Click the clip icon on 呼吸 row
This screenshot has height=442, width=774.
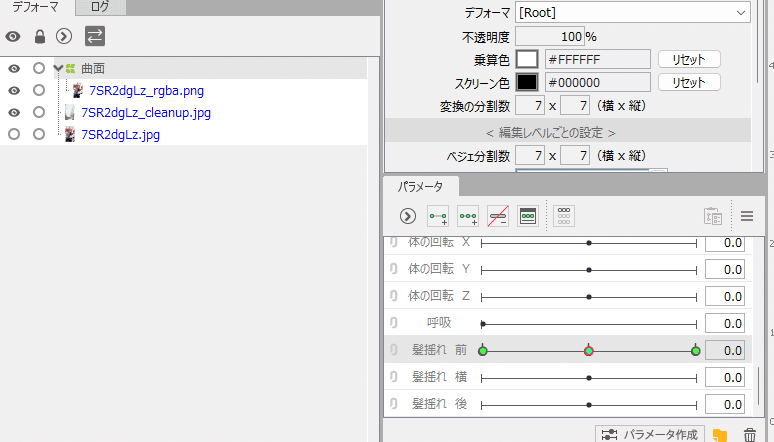click(393, 323)
